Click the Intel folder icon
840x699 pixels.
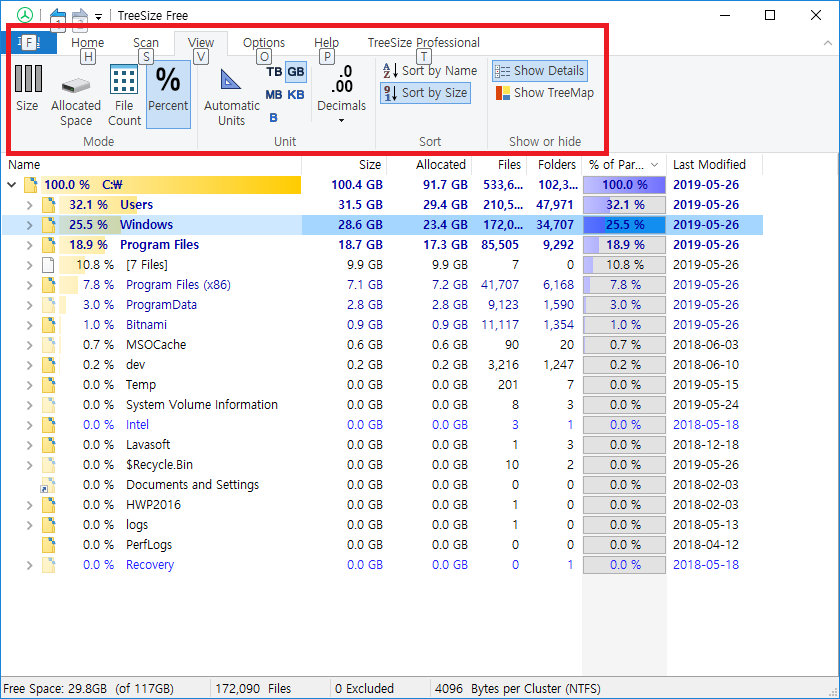point(49,425)
